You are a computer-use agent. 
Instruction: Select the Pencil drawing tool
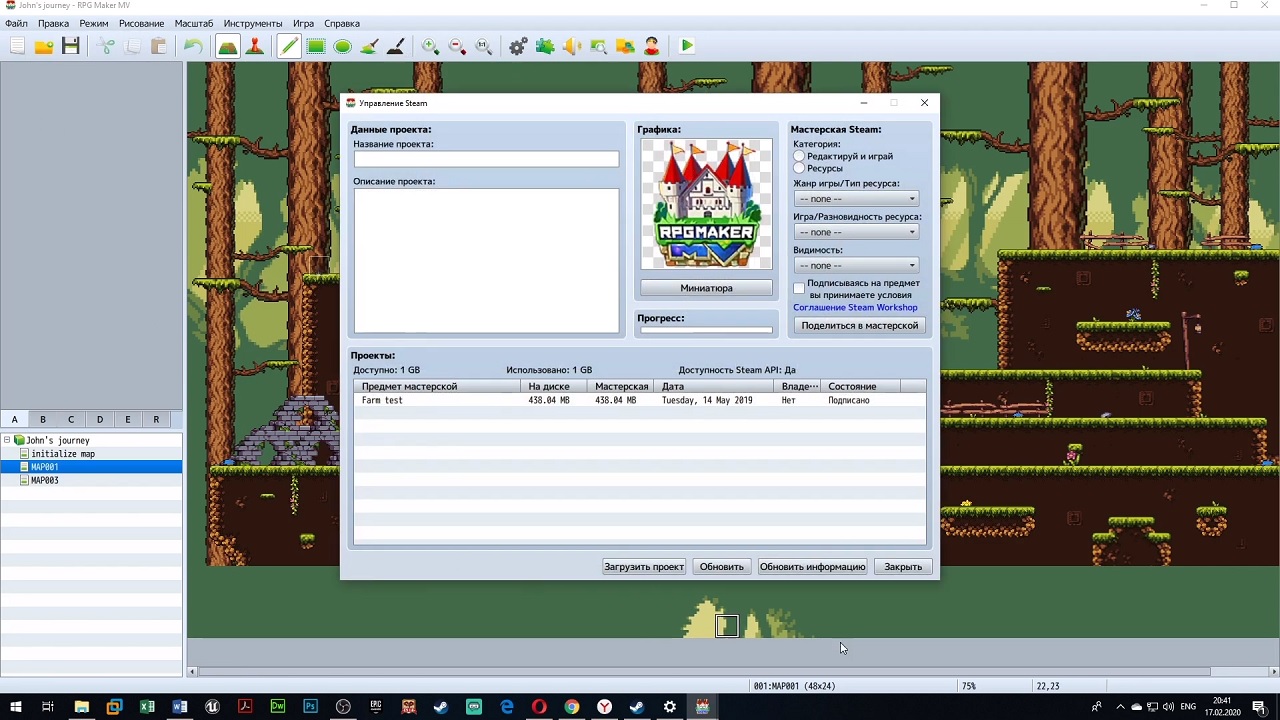289,46
